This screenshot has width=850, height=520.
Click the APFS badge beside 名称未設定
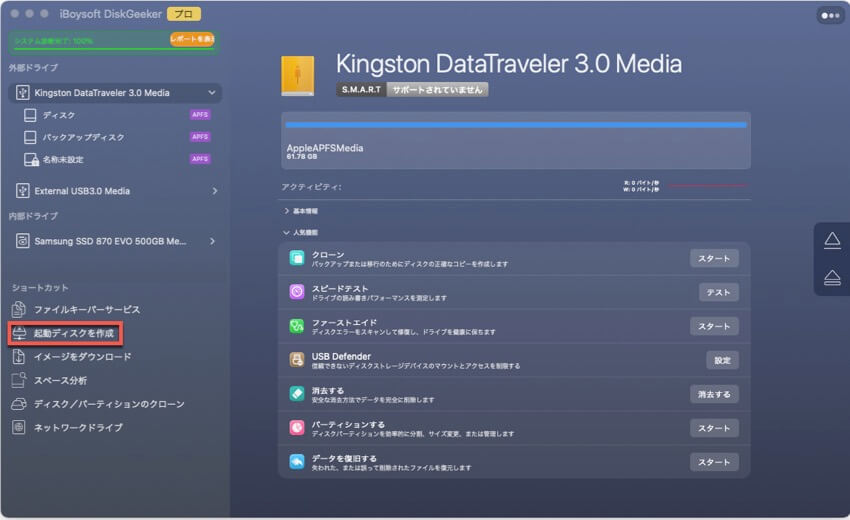pos(200,159)
